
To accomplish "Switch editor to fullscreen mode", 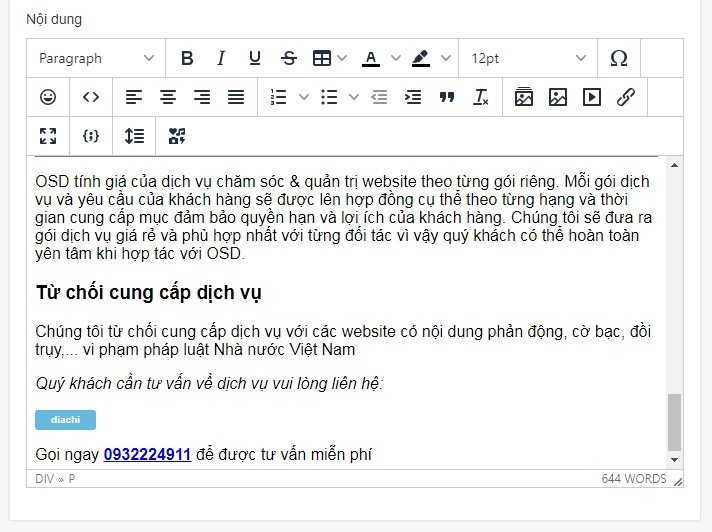I will click(x=48, y=136).
